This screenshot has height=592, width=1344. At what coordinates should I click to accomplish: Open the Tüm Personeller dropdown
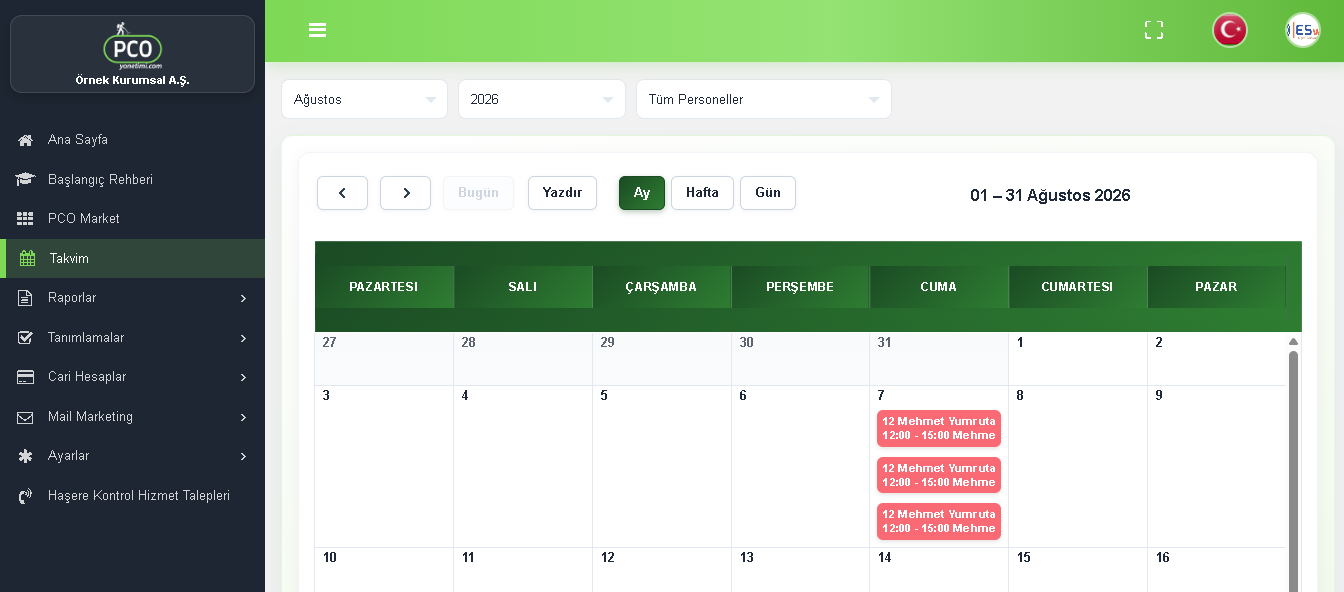click(x=764, y=99)
